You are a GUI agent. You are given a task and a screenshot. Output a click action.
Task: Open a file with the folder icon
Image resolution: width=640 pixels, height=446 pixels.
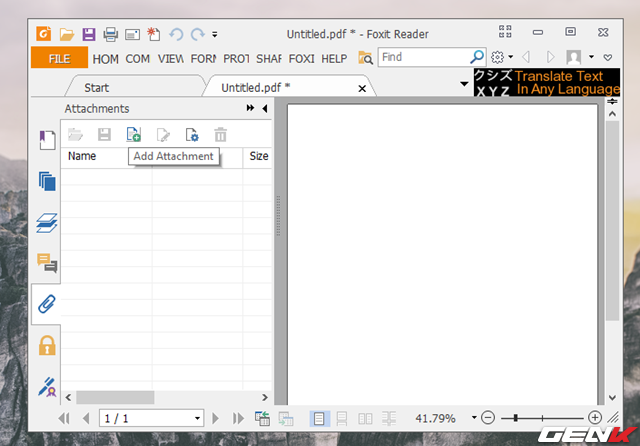coord(67,34)
